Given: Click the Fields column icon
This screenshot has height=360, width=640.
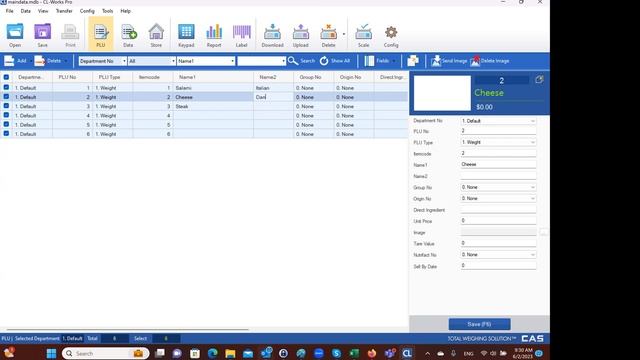Looking at the screenshot, I should point(369,61).
